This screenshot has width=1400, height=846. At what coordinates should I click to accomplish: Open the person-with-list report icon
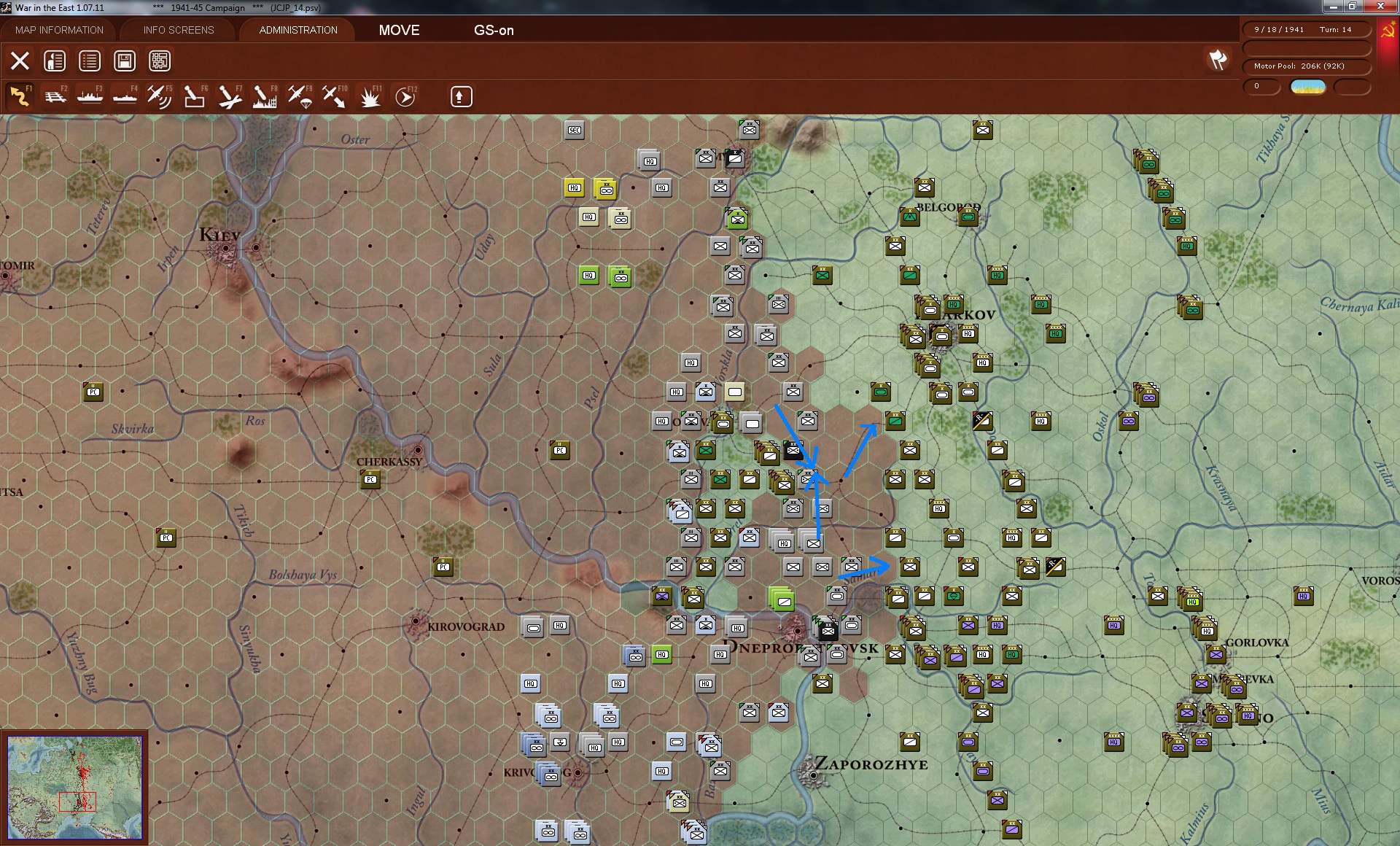click(55, 61)
